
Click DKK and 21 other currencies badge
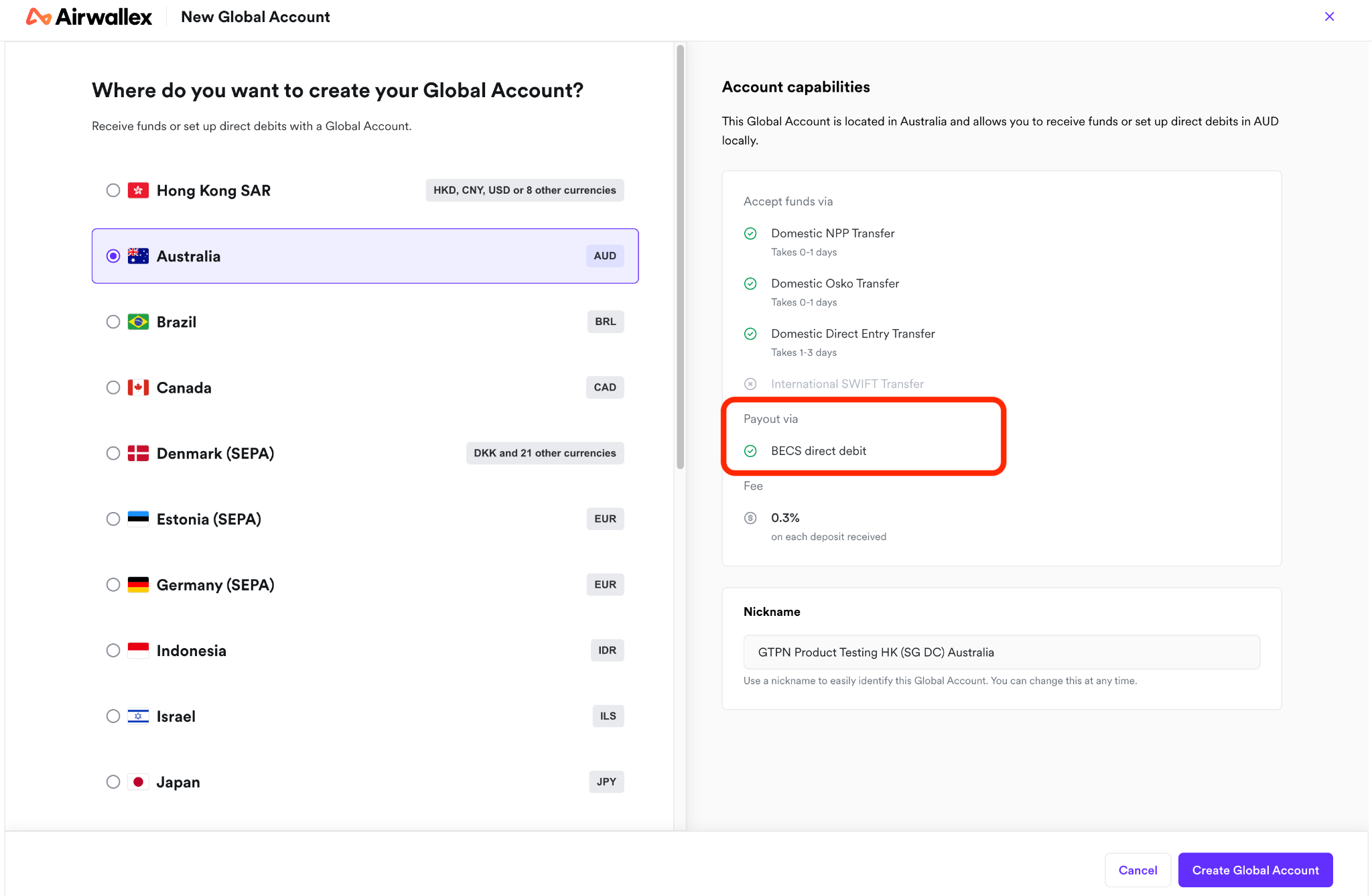(545, 453)
